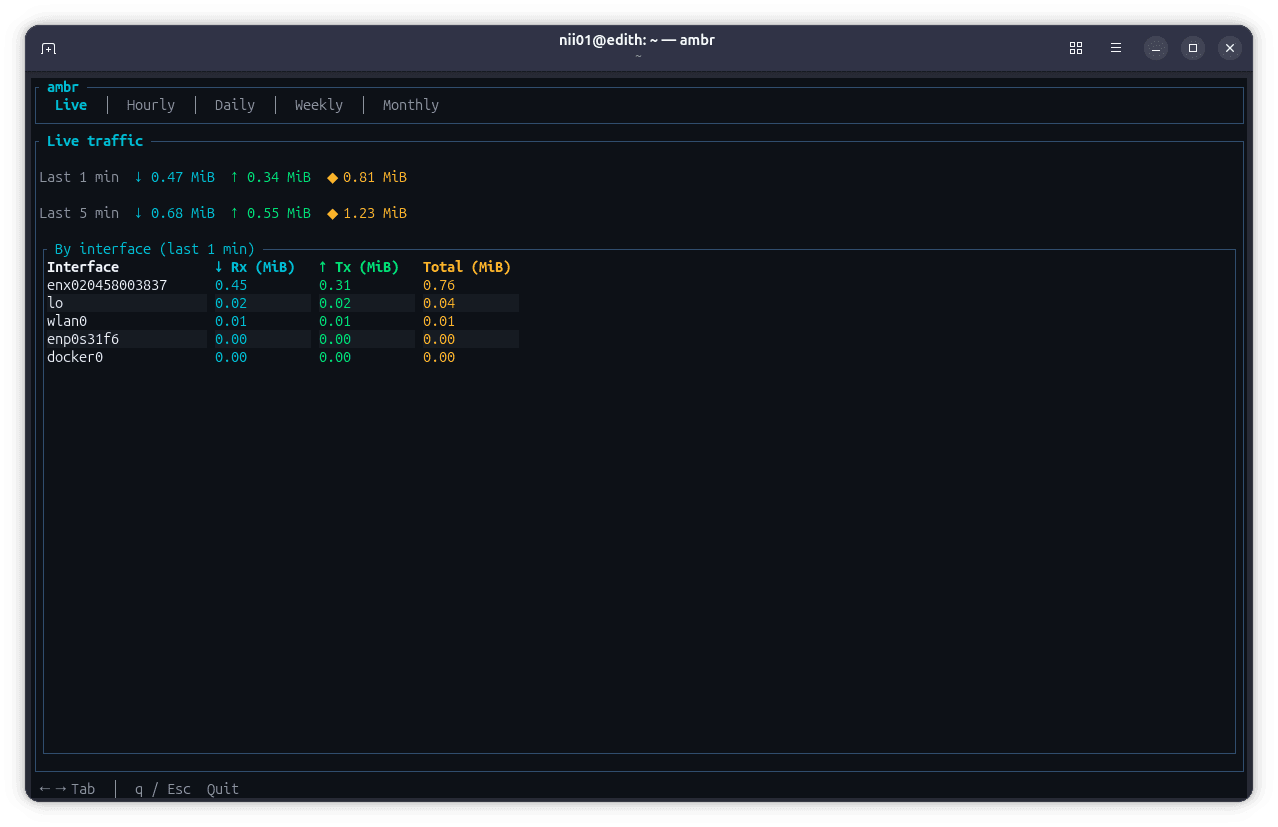
Task: Click the 'q / Esc Quit' footer hint
Action: click(x=187, y=789)
